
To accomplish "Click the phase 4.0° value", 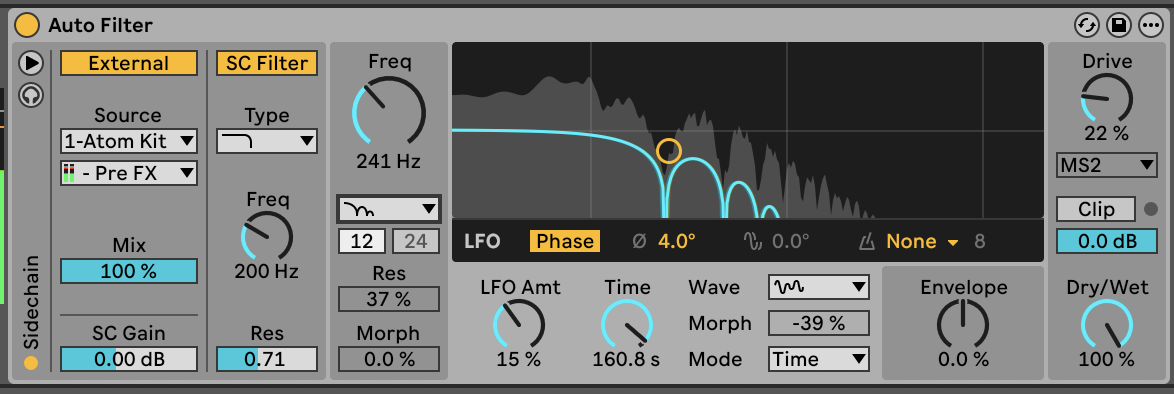I will [x=677, y=241].
